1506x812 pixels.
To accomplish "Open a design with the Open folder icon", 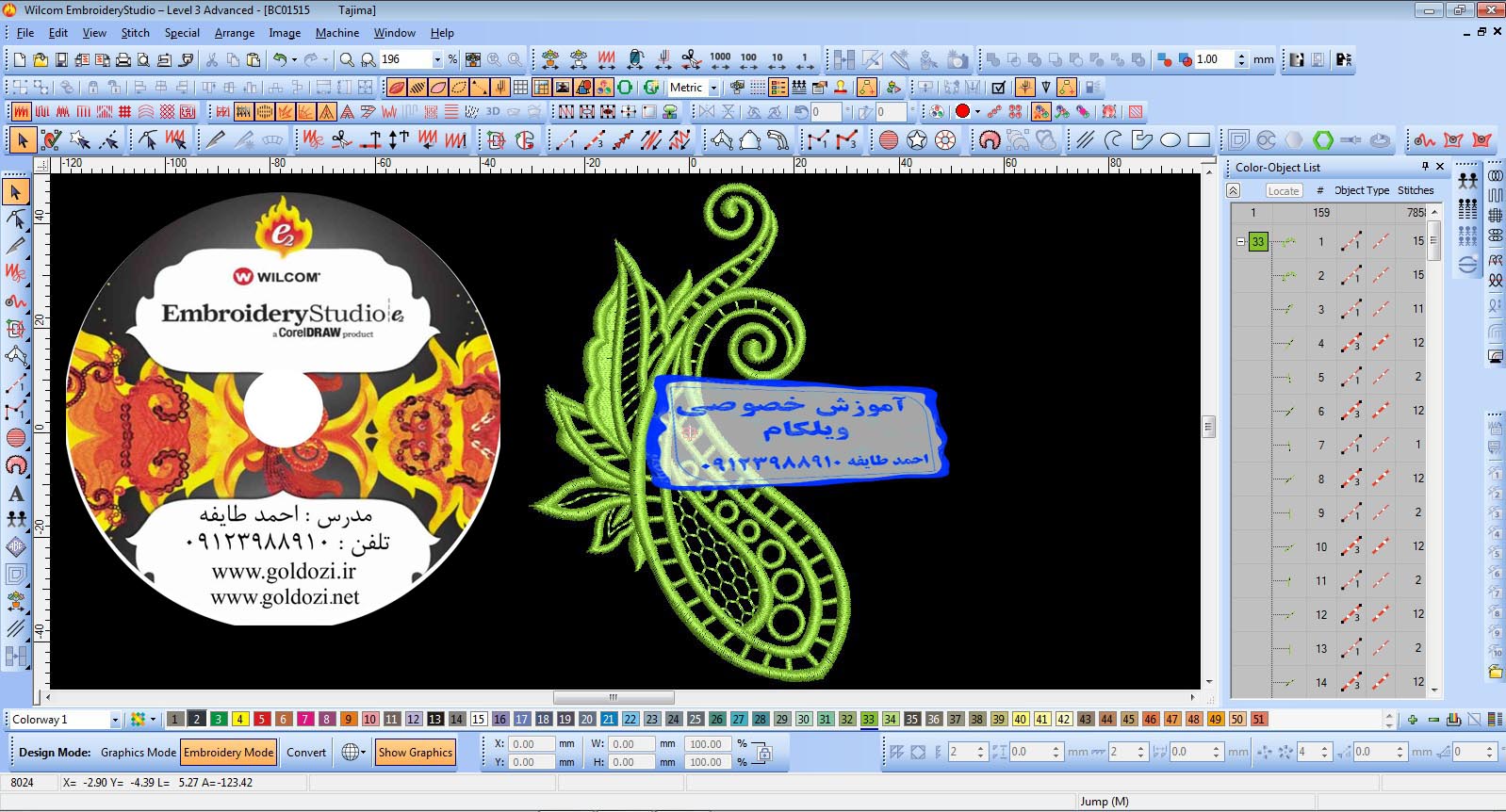I will point(40,59).
